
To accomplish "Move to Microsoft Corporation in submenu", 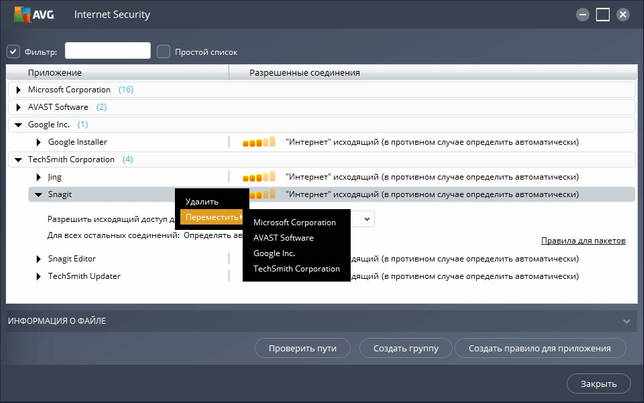I will click(294, 222).
